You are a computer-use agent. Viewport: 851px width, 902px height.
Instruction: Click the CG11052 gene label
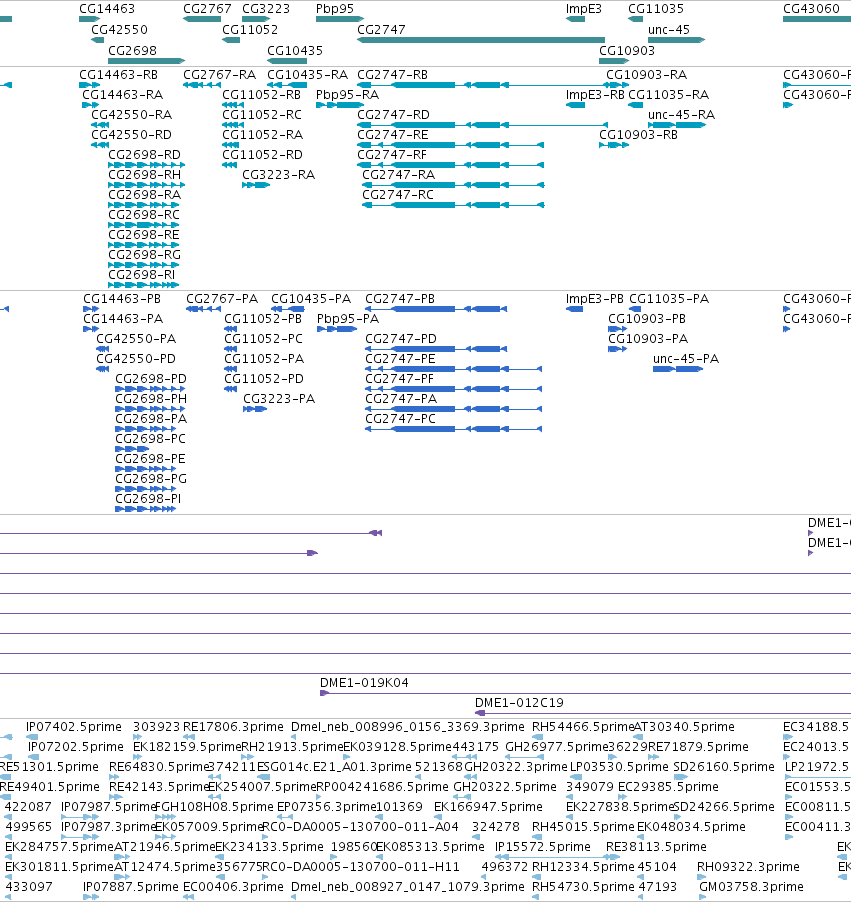250,29
